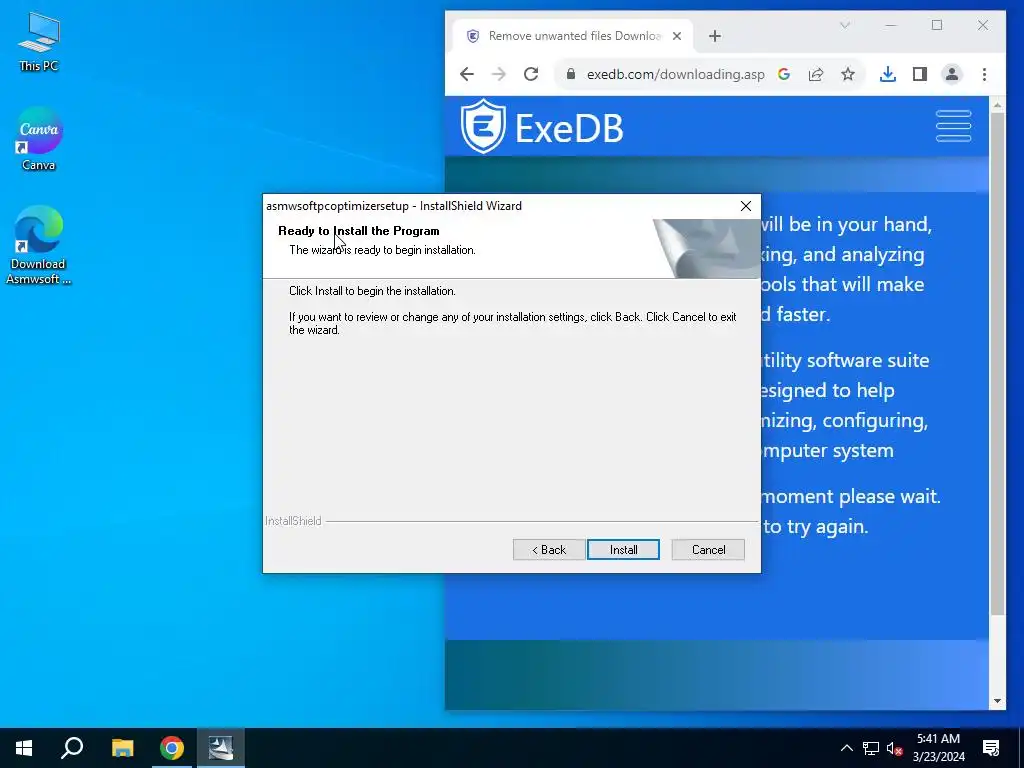Click the ExeDB shield logo
The height and width of the screenshot is (768, 1024).
483,127
